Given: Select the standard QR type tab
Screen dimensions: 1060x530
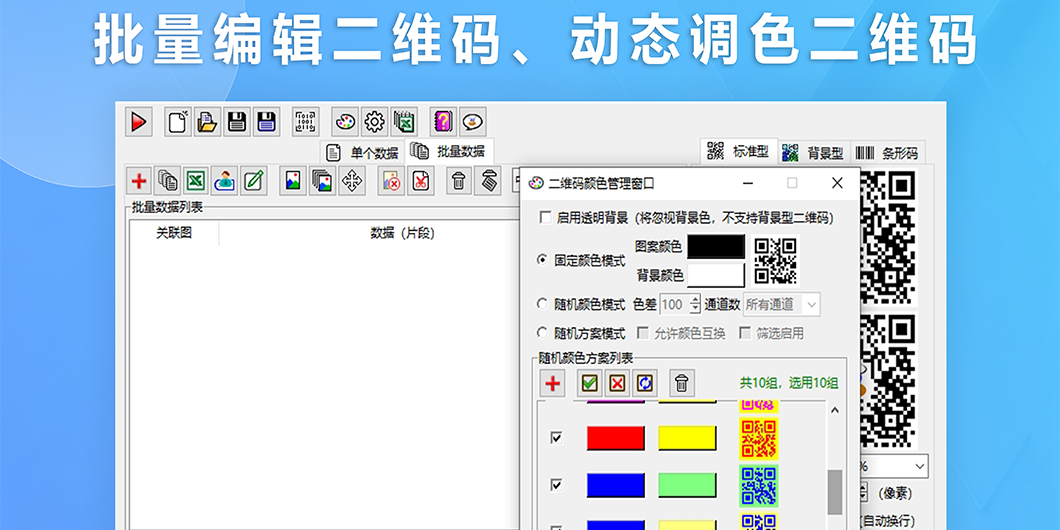Looking at the screenshot, I should pos(738,151).
